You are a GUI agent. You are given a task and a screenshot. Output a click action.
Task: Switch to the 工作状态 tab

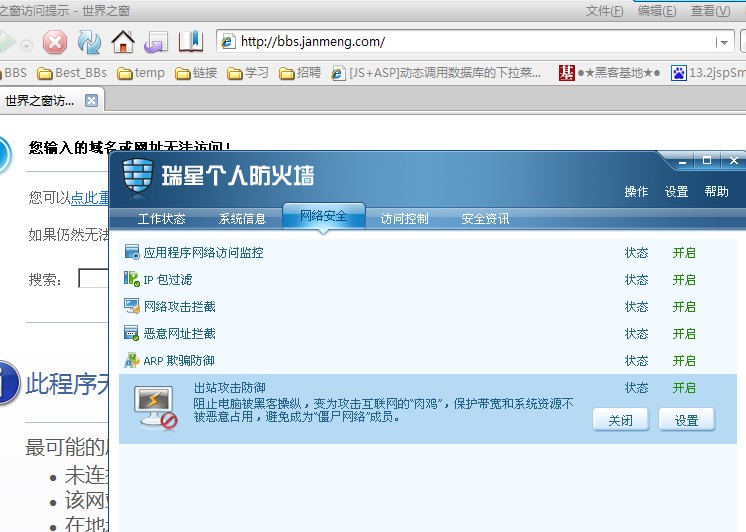[161, 219]
